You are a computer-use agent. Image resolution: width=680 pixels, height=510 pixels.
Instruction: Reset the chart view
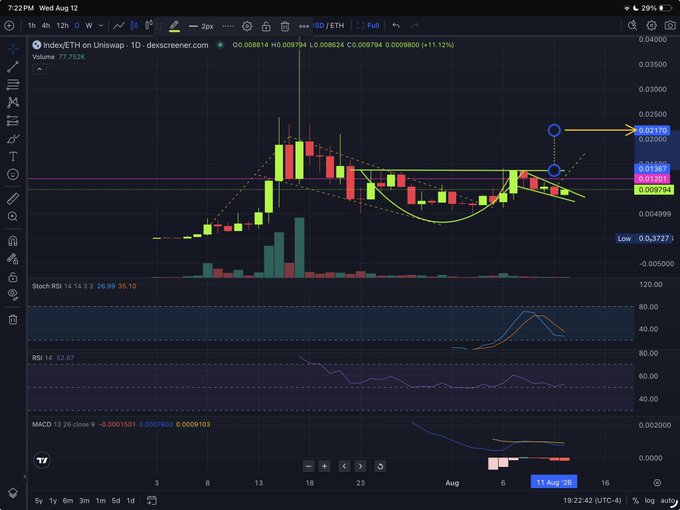click(380, 466)
